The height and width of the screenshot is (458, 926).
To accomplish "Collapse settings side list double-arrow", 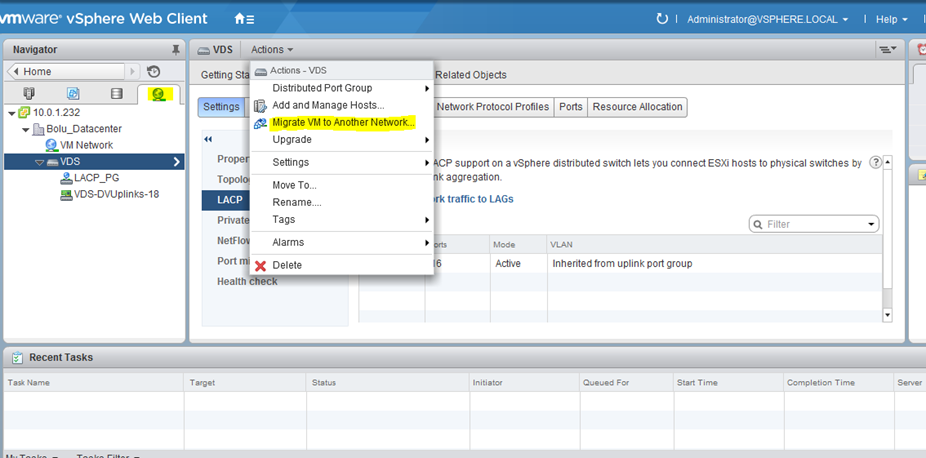I will coord(208,139).
